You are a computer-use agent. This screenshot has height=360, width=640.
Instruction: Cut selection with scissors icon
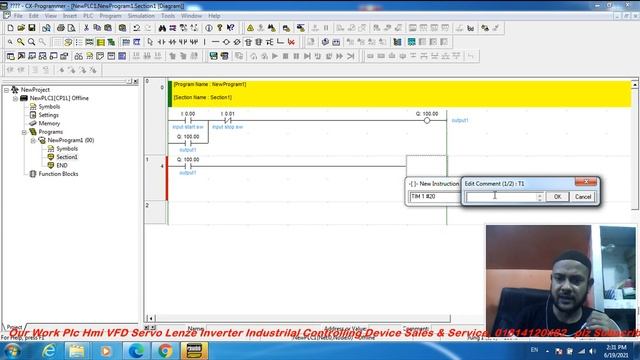(86, 28)
